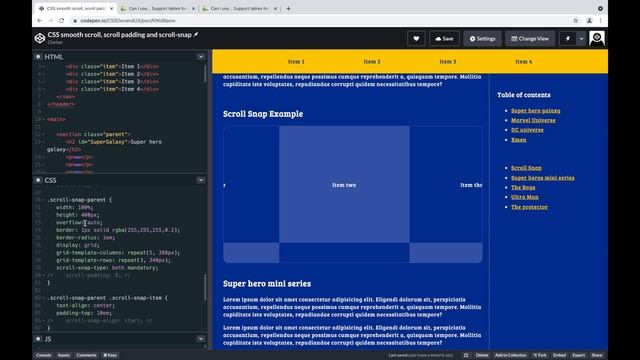Bookmark this page with star icon
Screen dimensions: 640x360
coord(576,20)
